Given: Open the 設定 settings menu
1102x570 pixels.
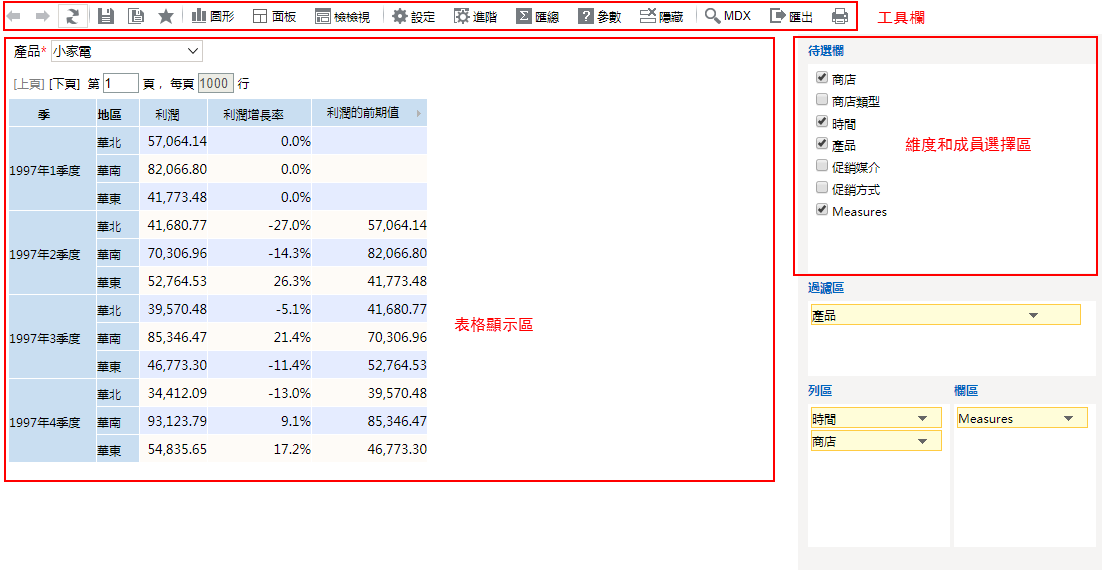Looking at the screenshot, I should point(413,16).
